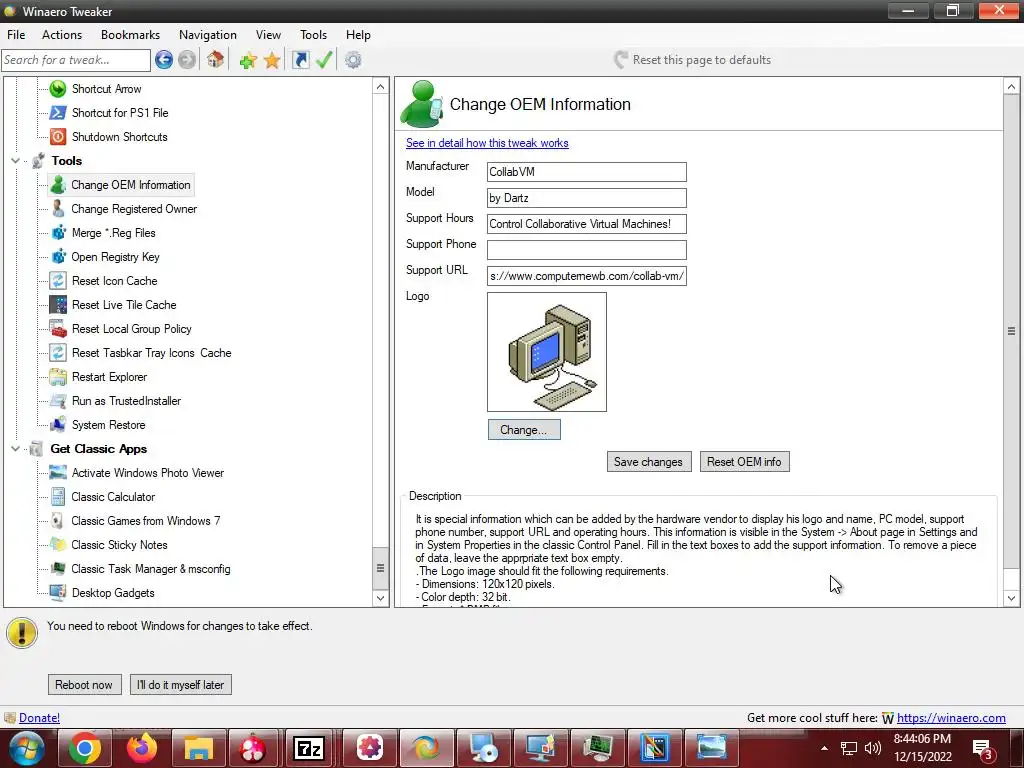This screenshot has height=768, width=1024.
Task: Open the Tools menu
Action: click(313, 35)
